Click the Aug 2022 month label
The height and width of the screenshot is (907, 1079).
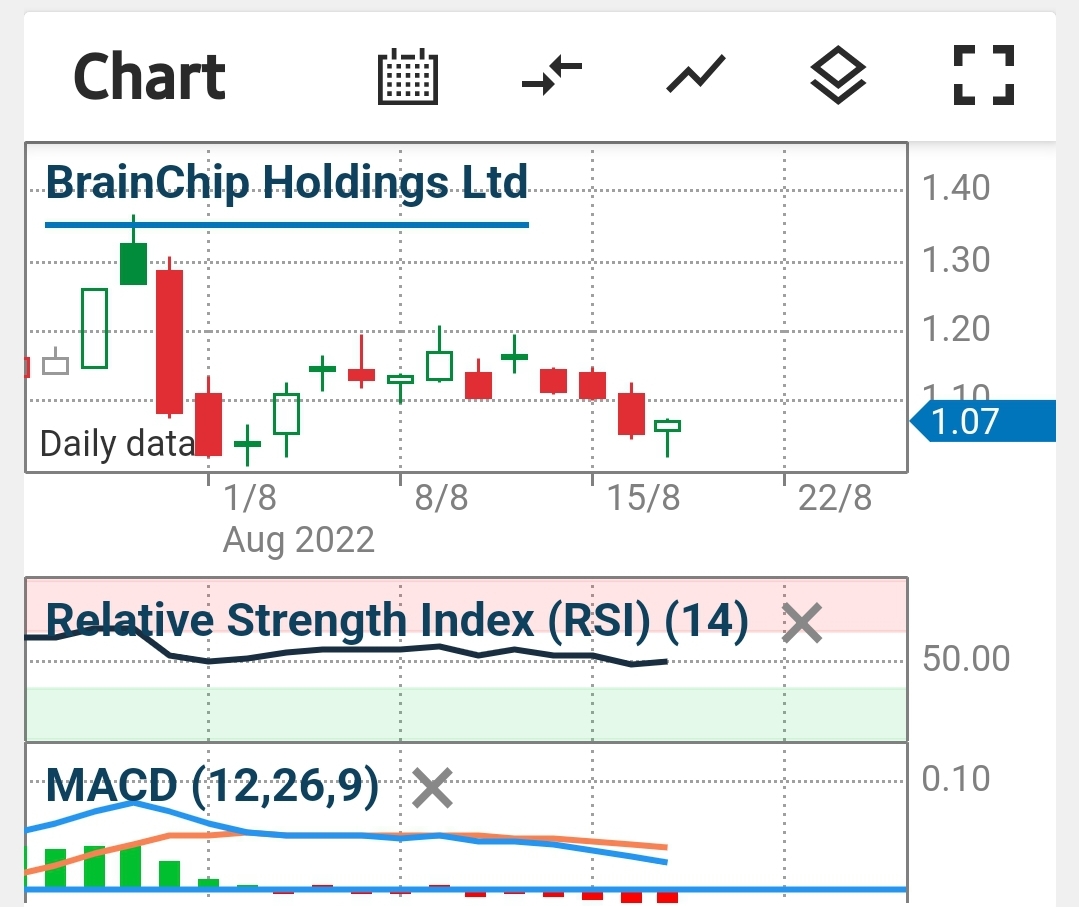coord(299,540)
